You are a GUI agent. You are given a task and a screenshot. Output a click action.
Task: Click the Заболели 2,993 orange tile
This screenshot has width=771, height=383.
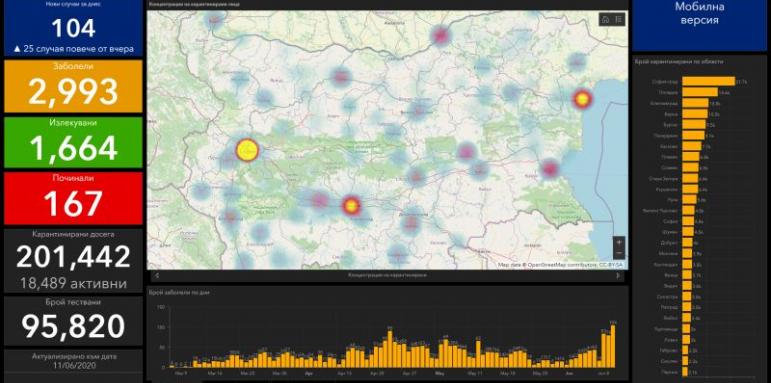tap(73, 87)
